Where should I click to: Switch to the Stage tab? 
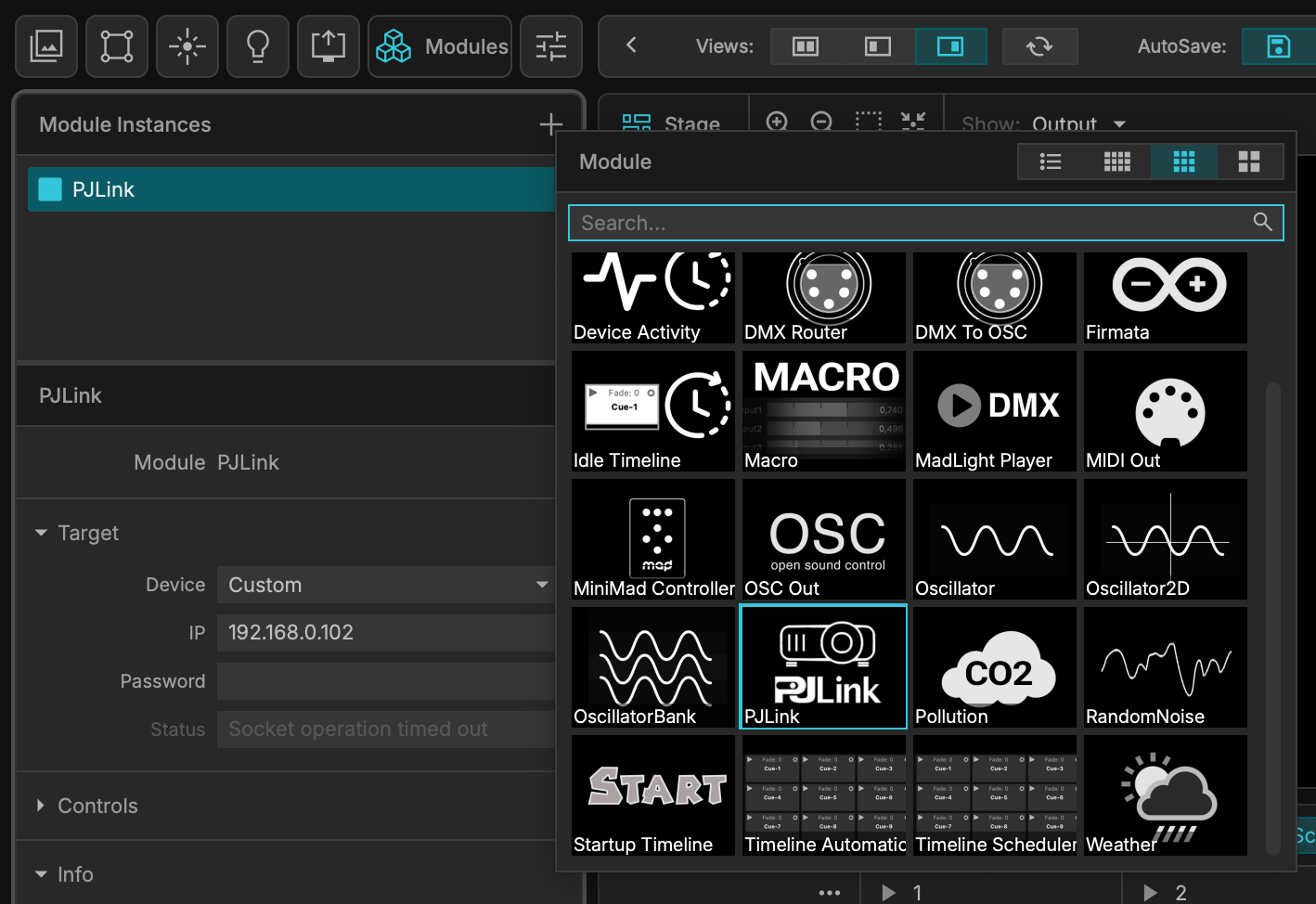click(x=672, y=123)
